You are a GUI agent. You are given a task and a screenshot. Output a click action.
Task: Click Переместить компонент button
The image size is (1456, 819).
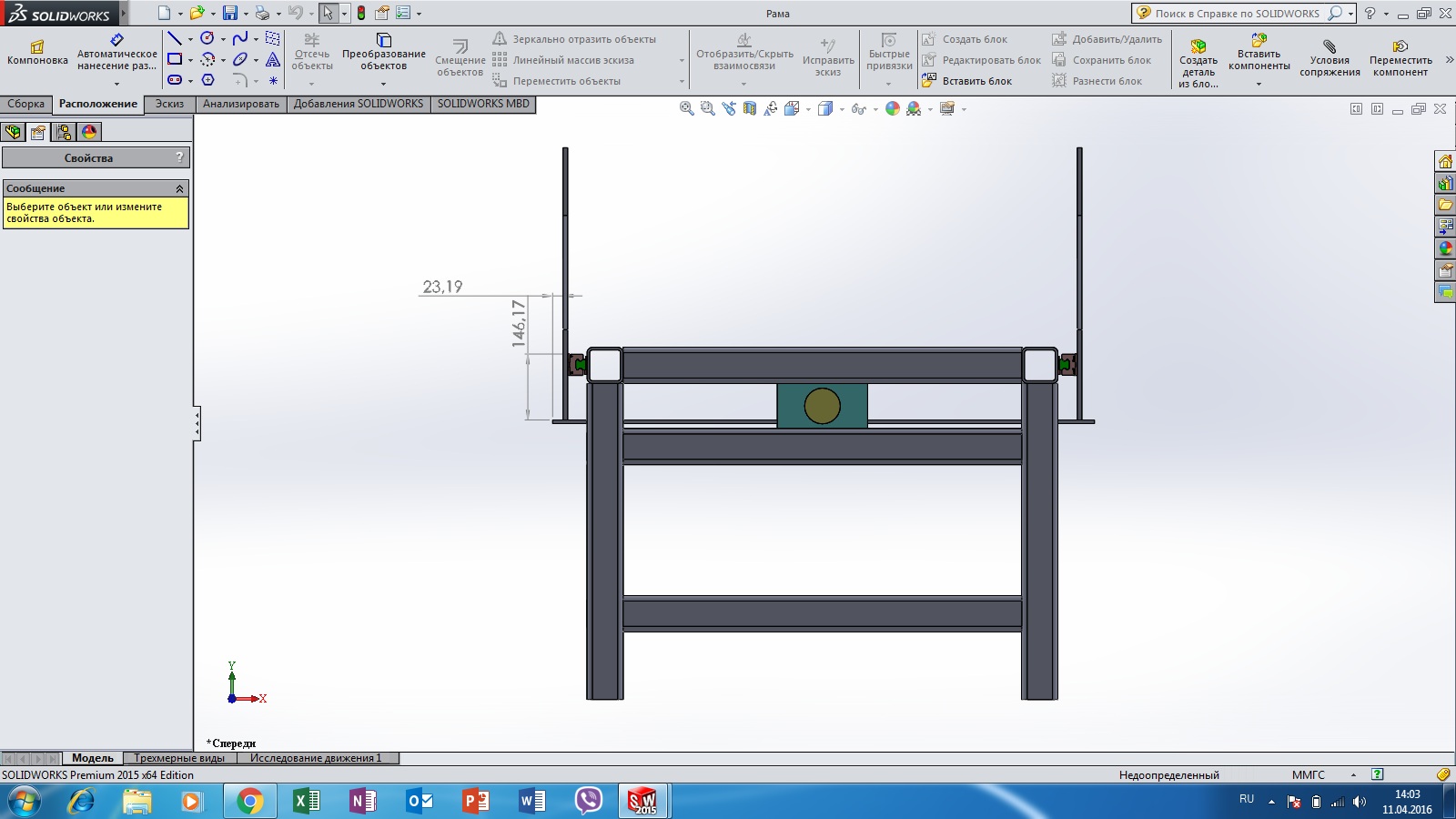[x=1400, y=59]
